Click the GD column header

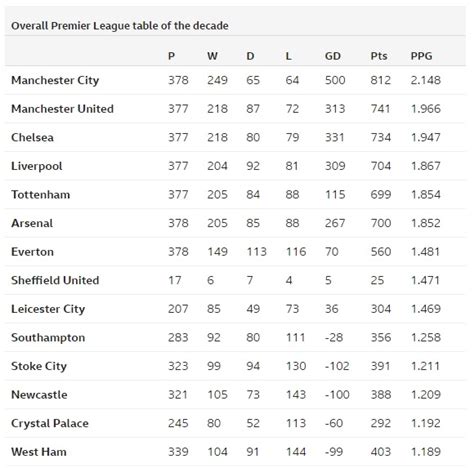(x=333, y=56)
